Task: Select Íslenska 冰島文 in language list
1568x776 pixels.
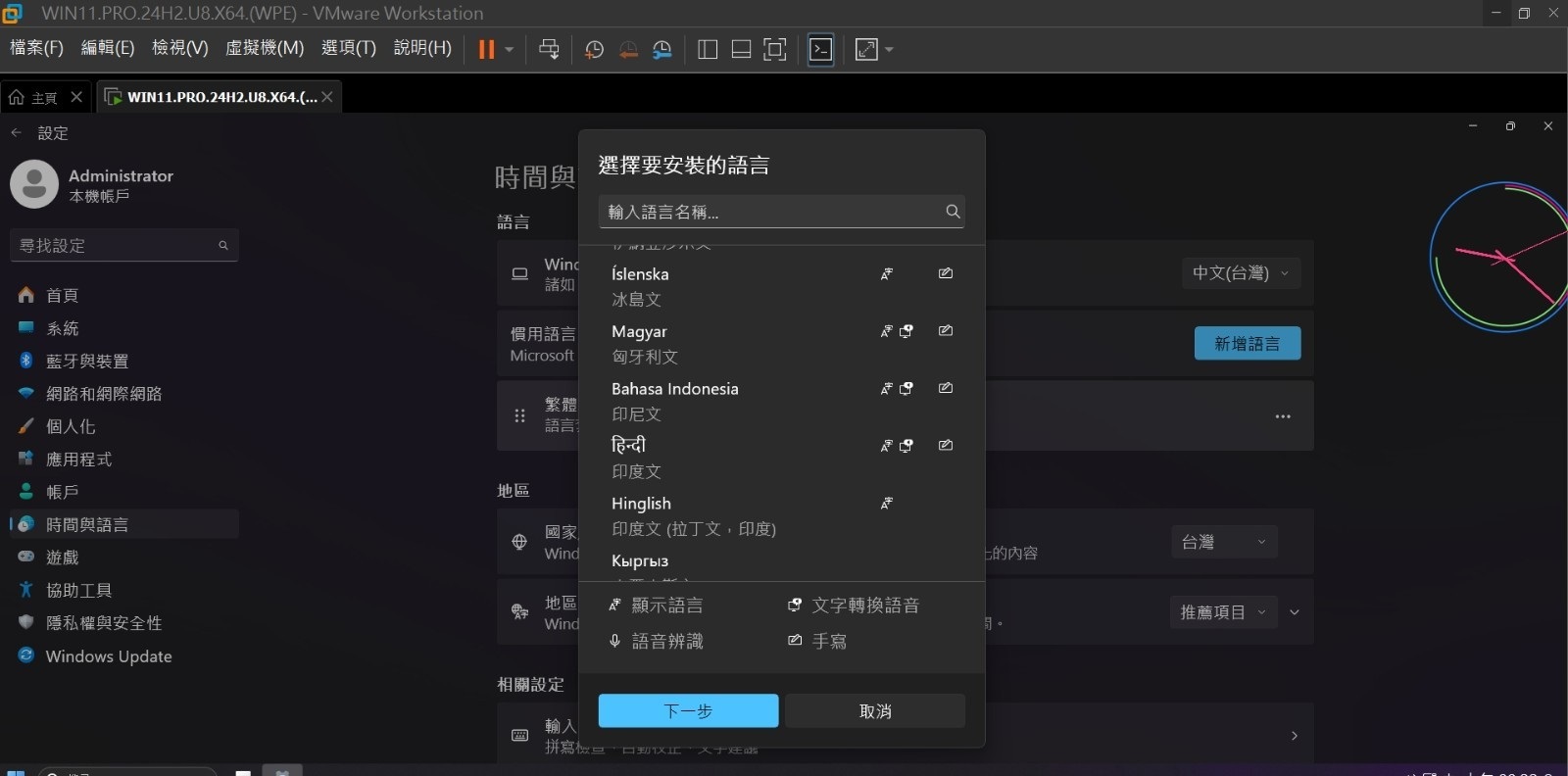Action: pos(781,286)
